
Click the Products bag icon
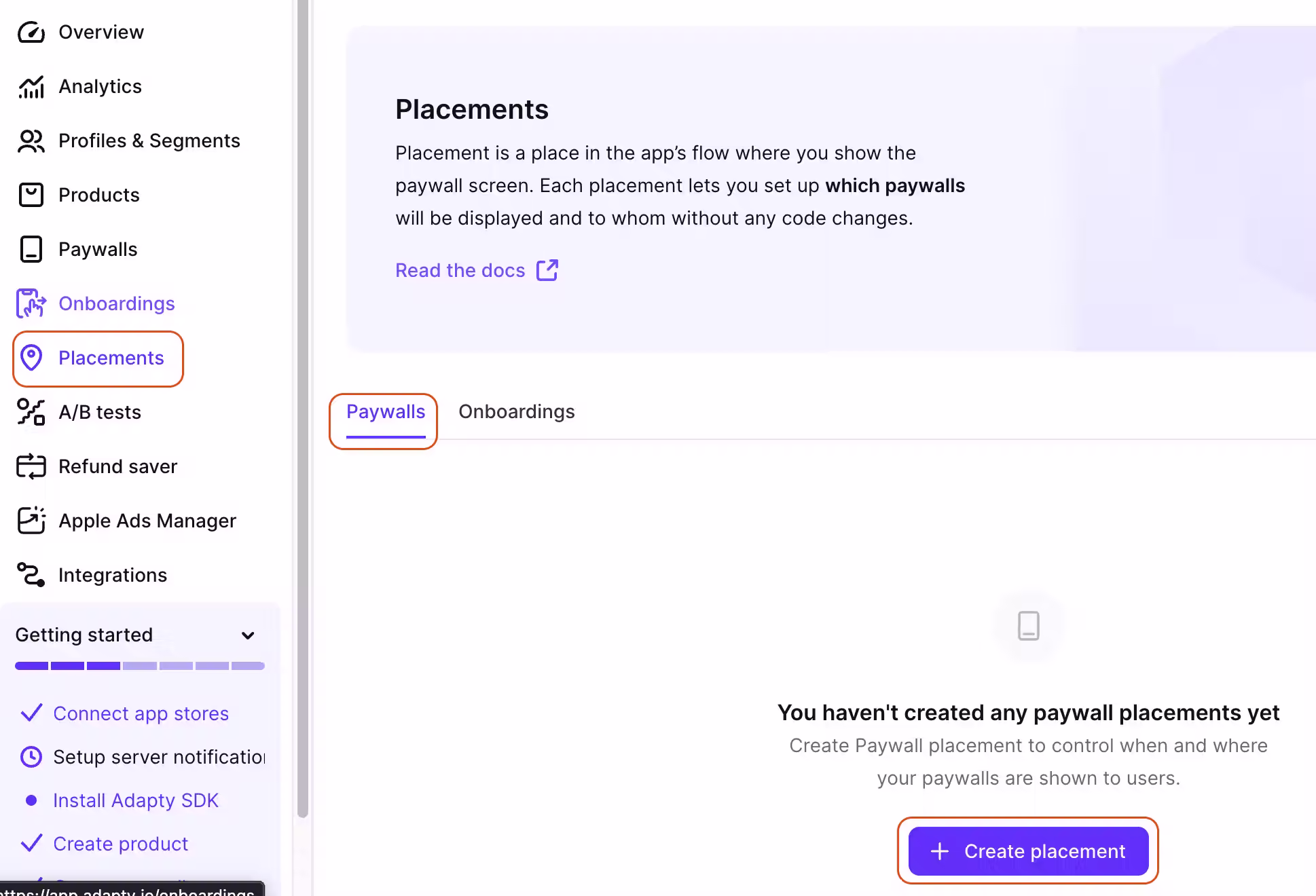[x=31, y=195]
